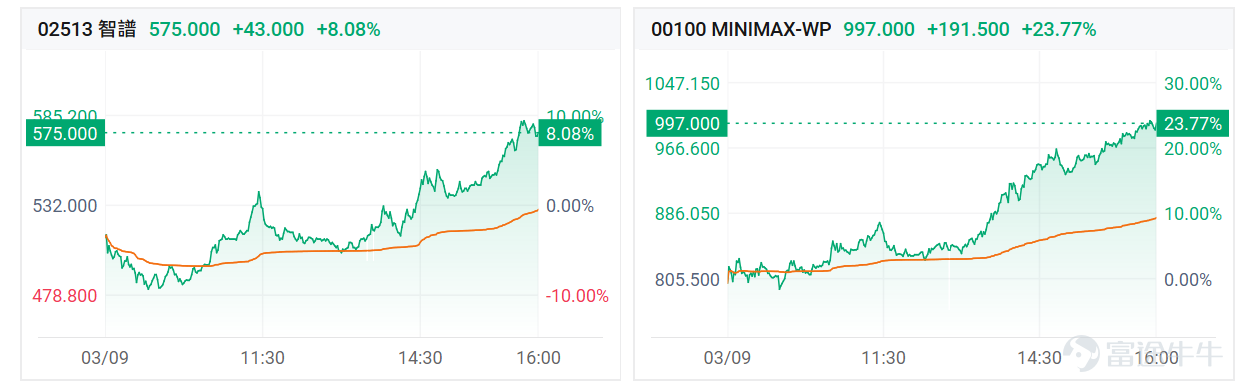
Task: Click the 805.500 price axis label
Action: coord(686,279)
